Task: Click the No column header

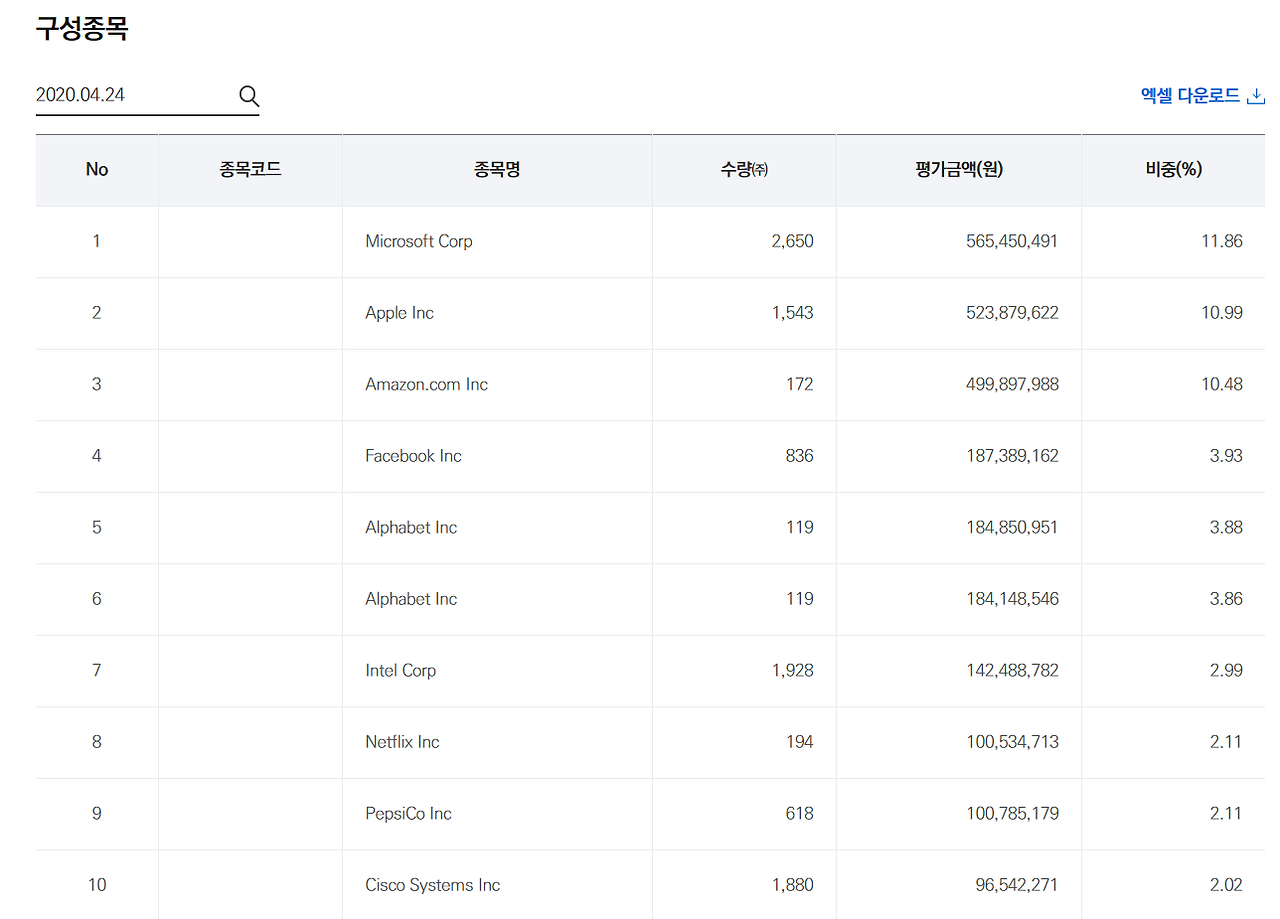Action: pos(97,170)
